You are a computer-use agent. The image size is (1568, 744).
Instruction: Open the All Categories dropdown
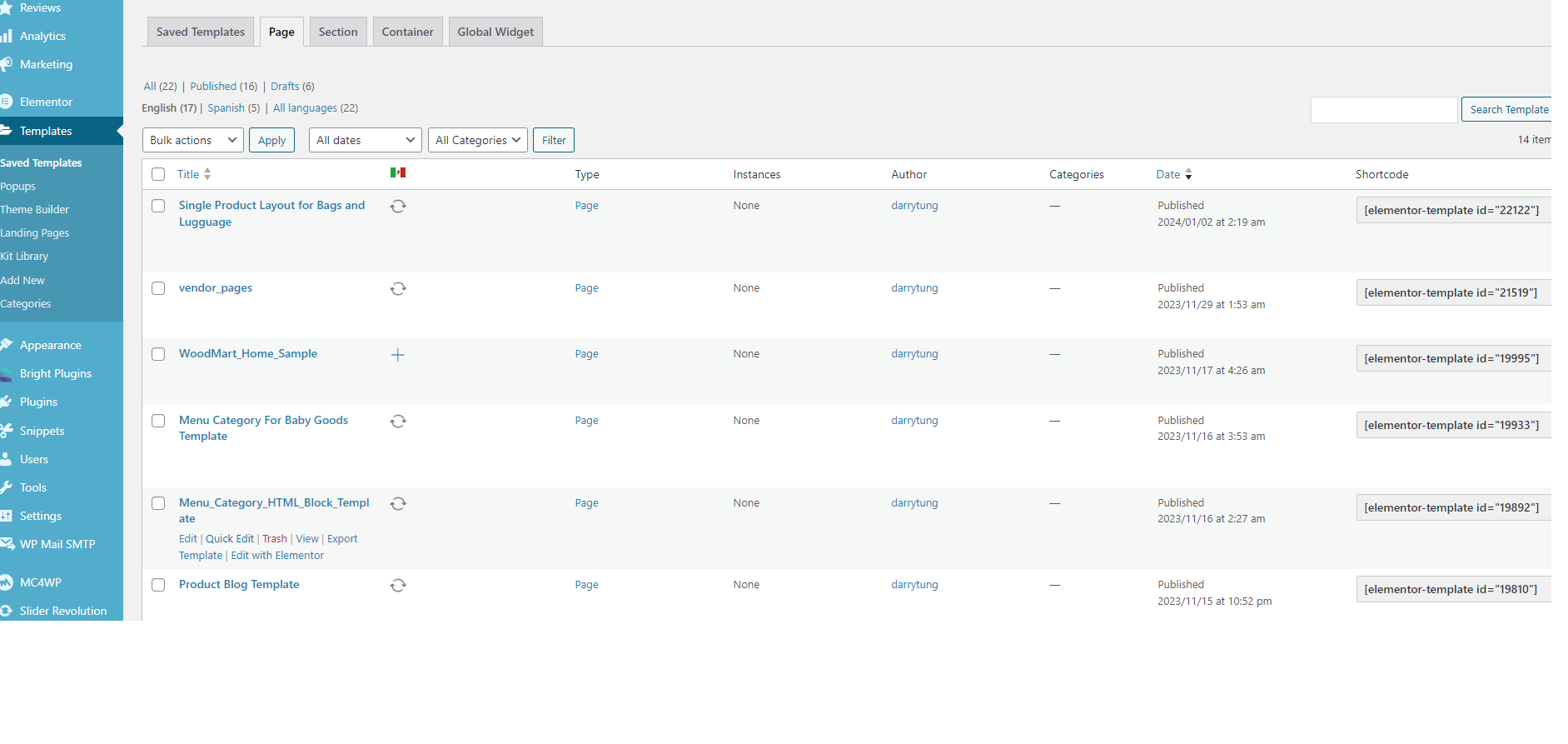click(x=478, y=140)
